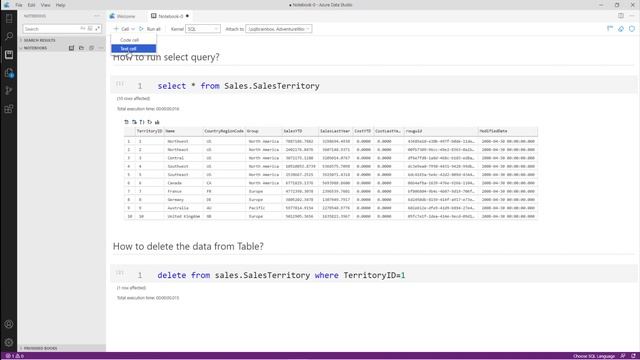Toggle regular expression in notebook search box
This screenshot has height=360, width=640.
pyautogui.click(x=98, y=29)
